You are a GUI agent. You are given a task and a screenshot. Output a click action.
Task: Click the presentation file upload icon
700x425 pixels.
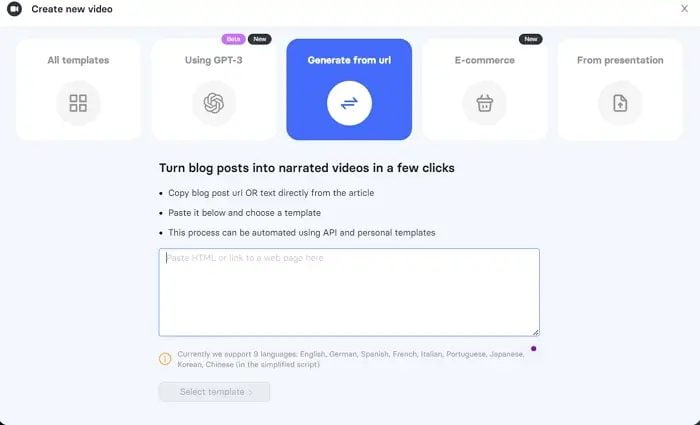(620, 103)
